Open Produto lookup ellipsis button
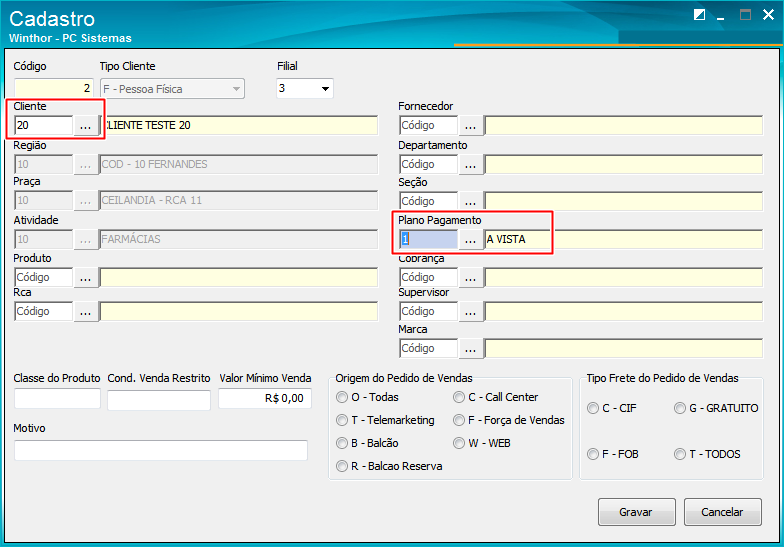This screenshot has width=784, height=547. (x=86, y=278)
